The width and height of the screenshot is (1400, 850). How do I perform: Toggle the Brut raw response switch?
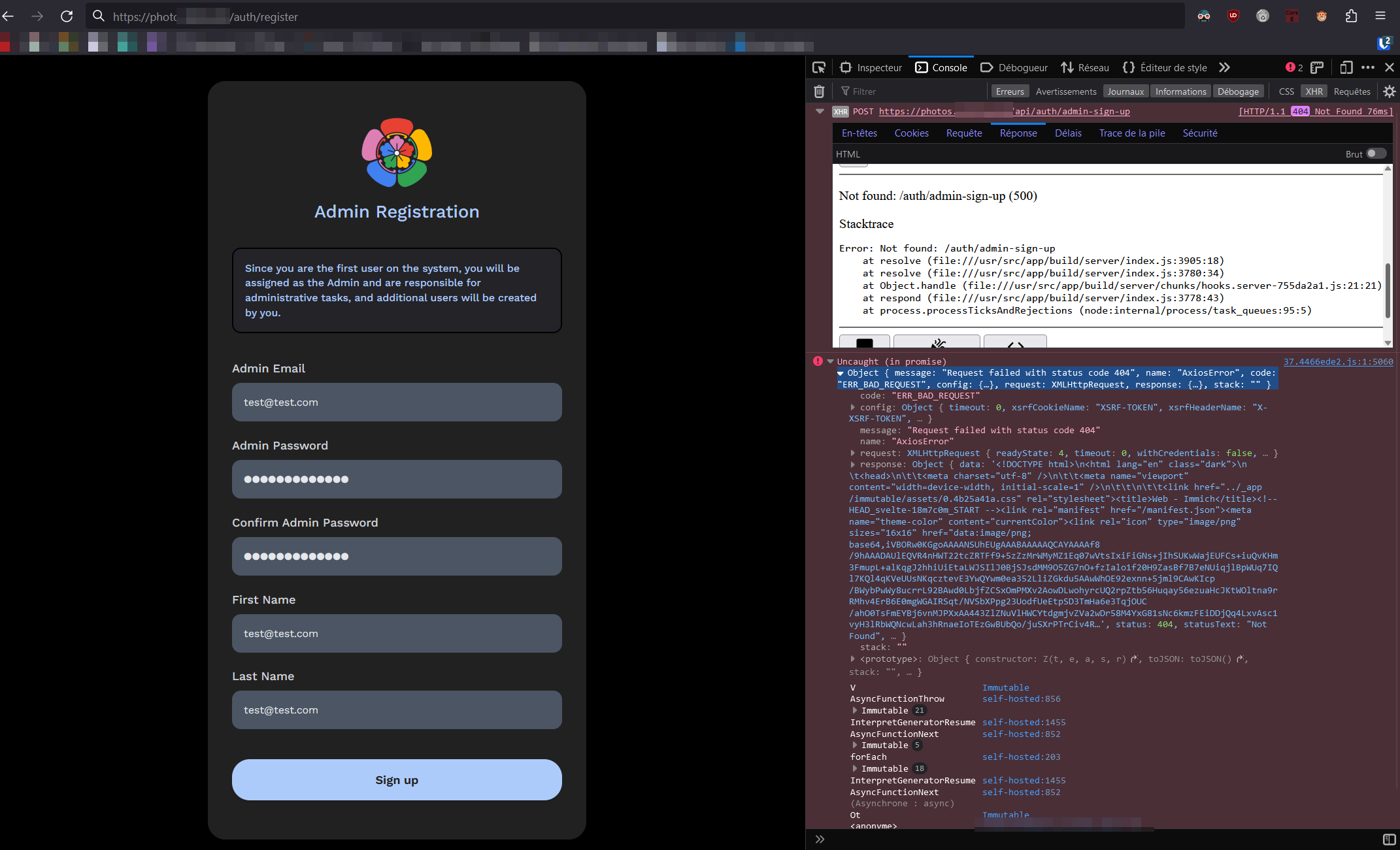1376,154
